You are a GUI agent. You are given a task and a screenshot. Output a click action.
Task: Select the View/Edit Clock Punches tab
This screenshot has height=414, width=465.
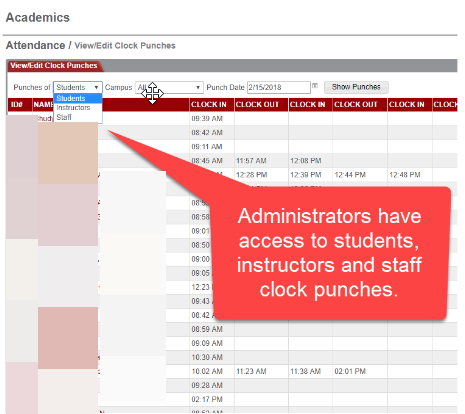54,65
